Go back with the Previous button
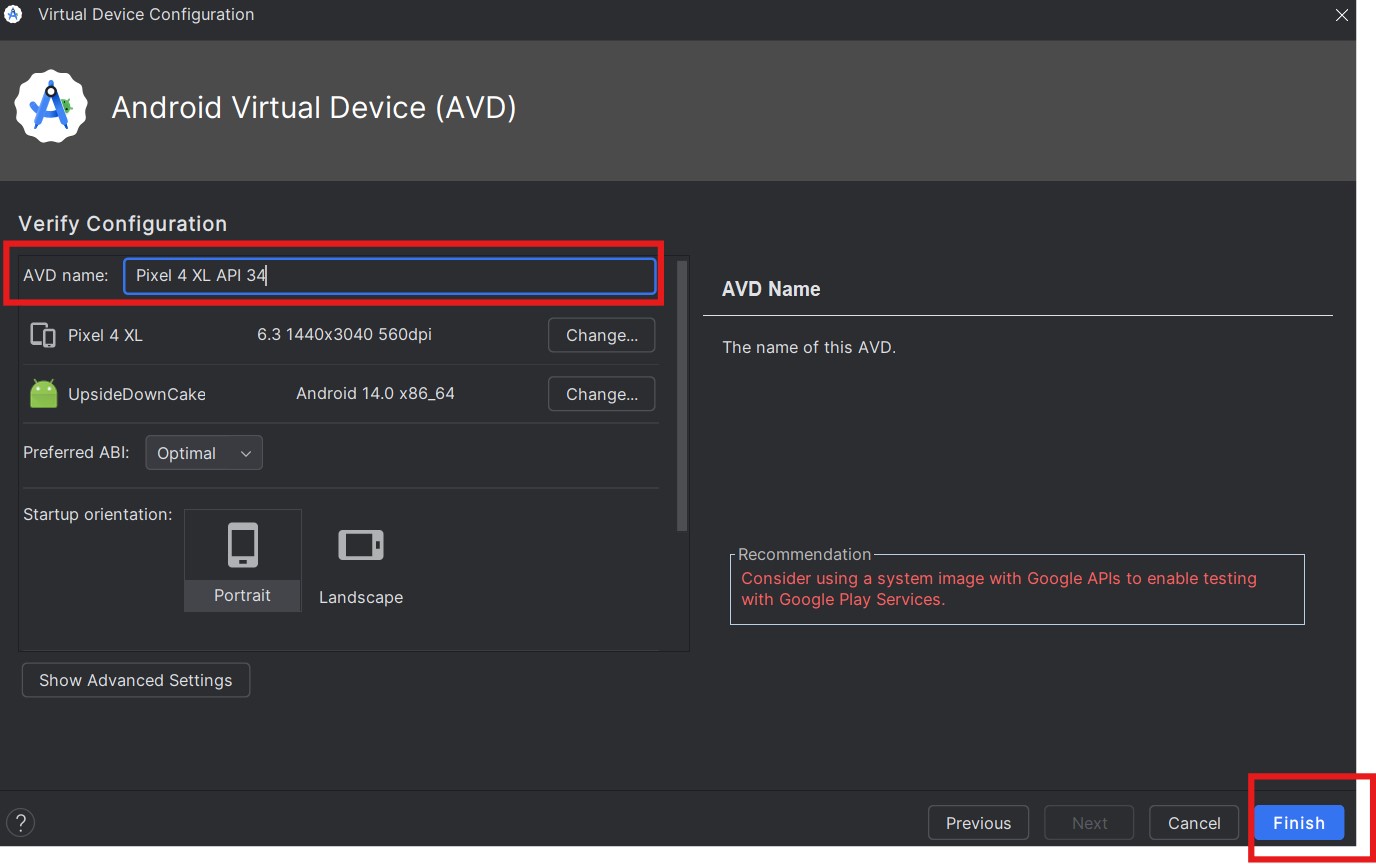 coord(978,823)
